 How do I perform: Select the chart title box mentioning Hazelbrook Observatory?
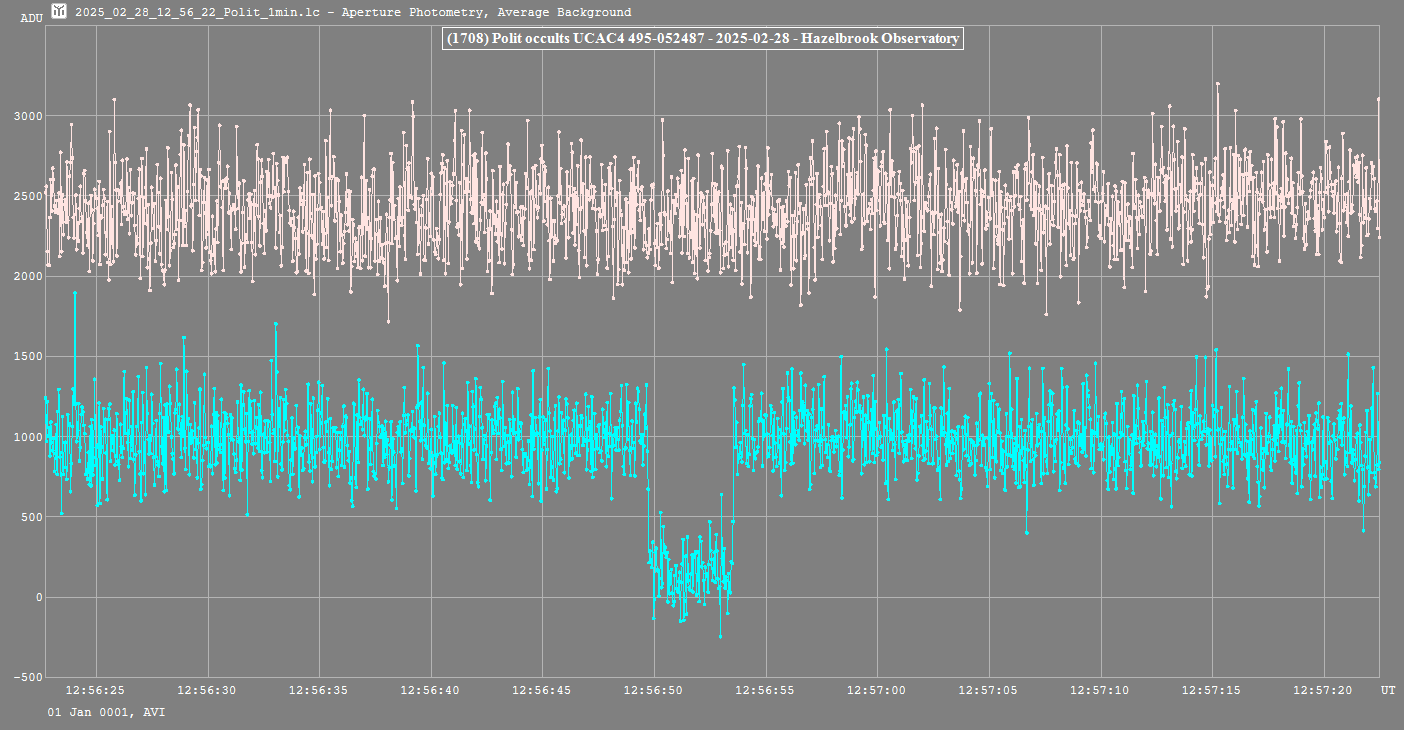coord(702,39)
